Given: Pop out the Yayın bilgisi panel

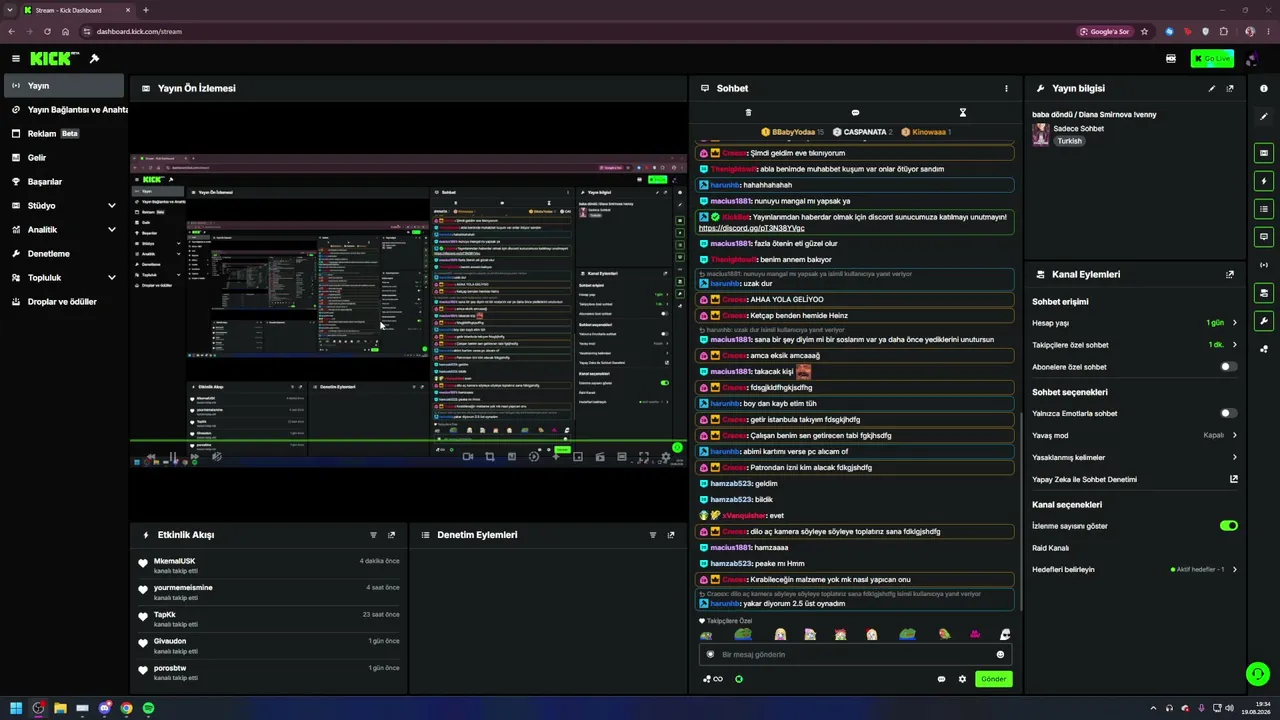Looking at the screenshot, I should (x=1230, y=88).
